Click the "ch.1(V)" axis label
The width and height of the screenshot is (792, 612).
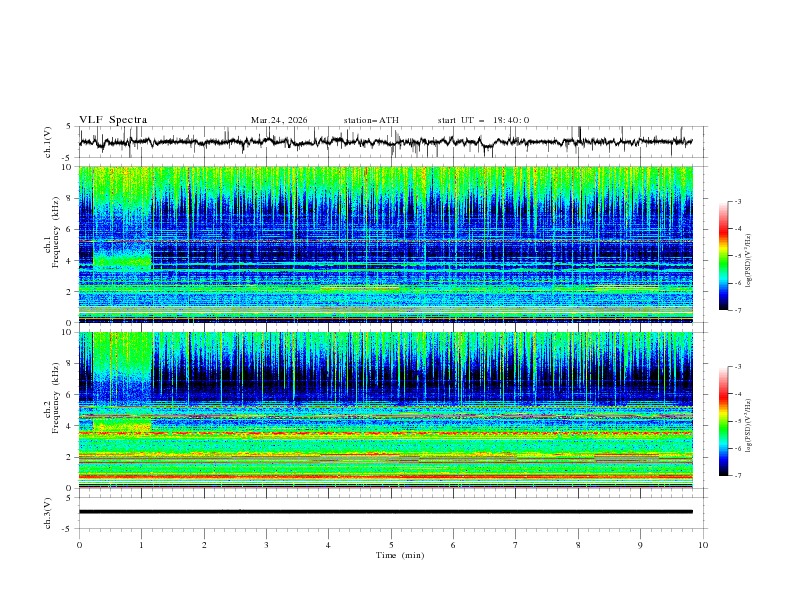click(48, 142)
